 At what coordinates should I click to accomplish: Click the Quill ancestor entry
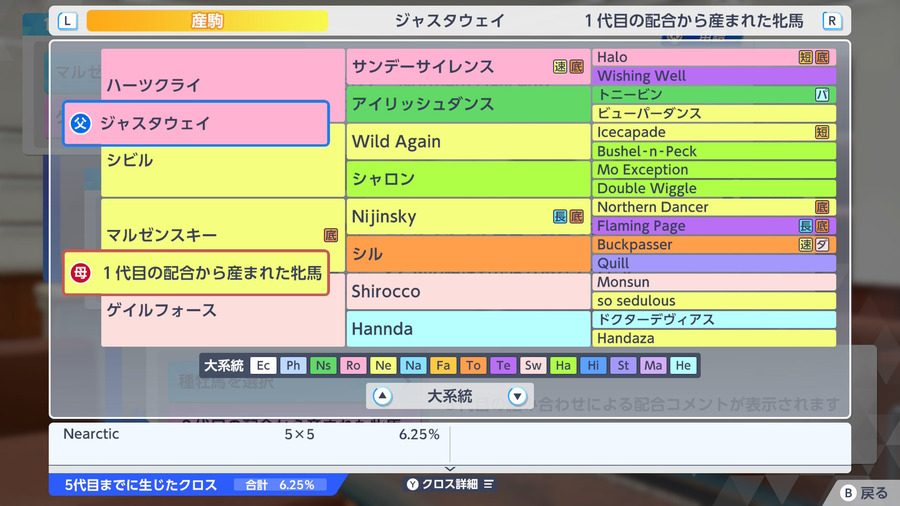tap(714, 263)
